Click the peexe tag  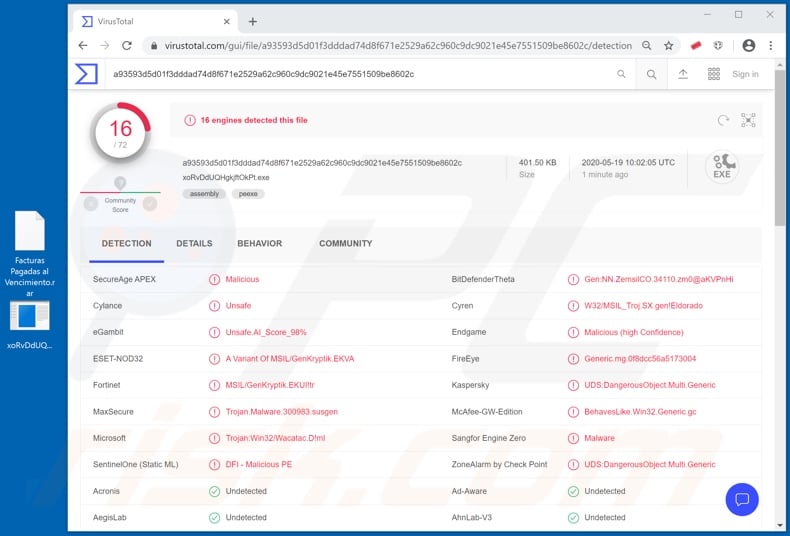coord(248,194)
